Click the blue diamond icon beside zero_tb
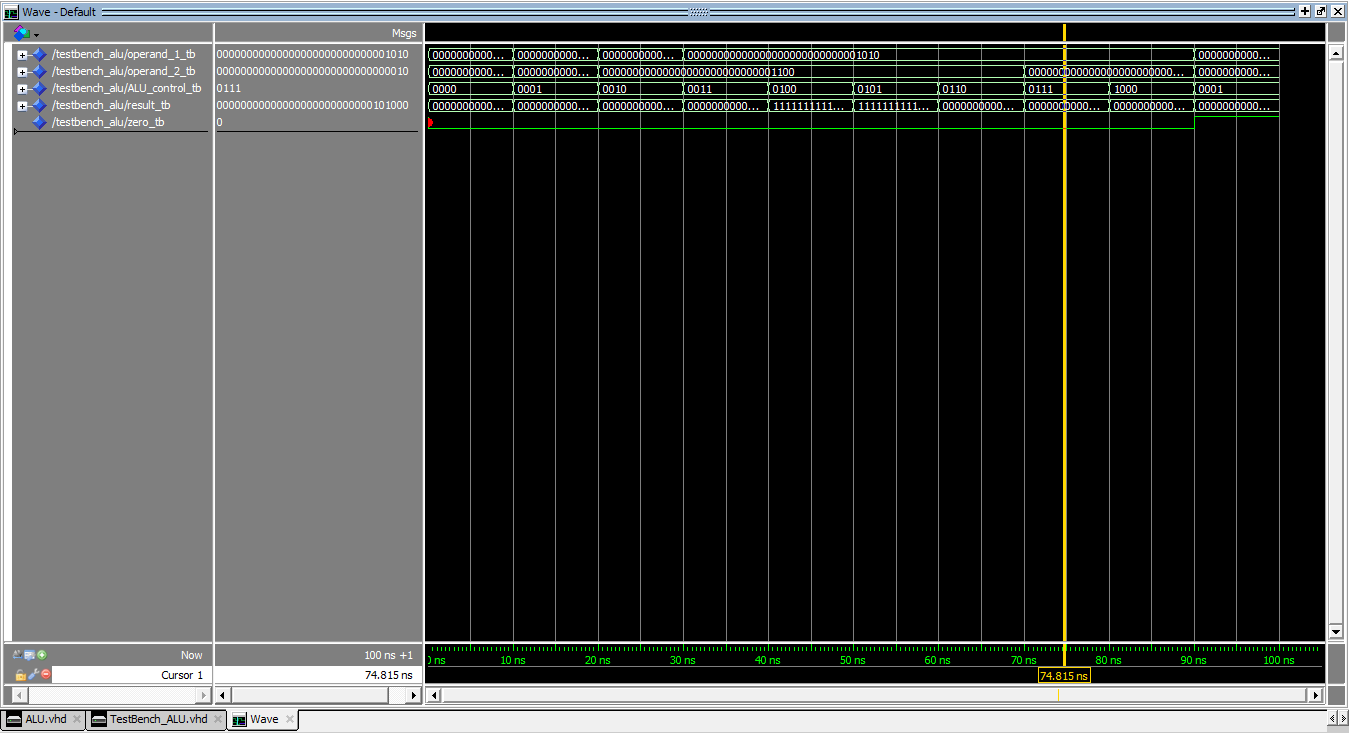This screenshot has height=733, width=1349. [x=37, y=121]
